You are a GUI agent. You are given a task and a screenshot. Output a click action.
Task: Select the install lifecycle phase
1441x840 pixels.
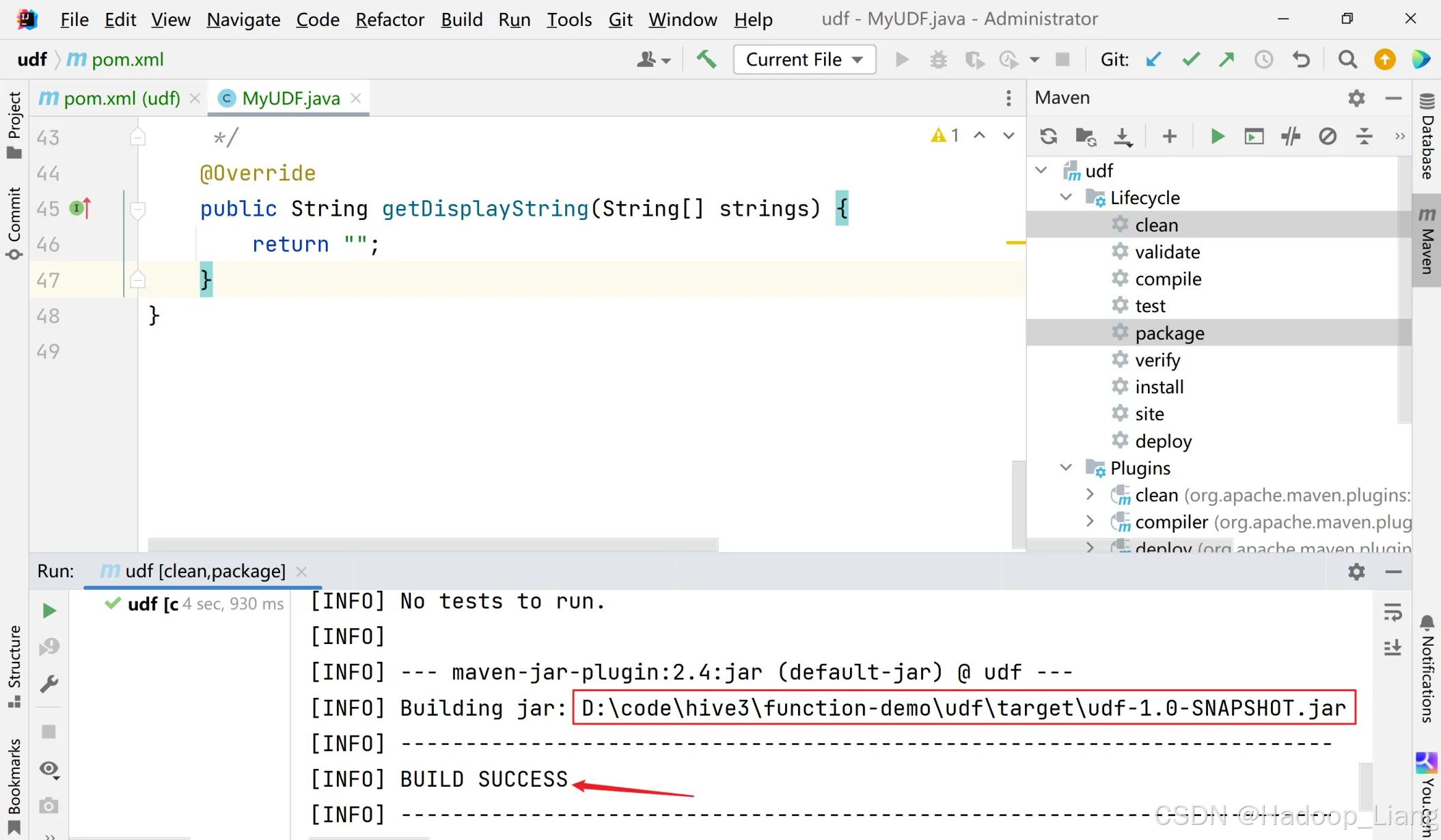[1159, 387]
